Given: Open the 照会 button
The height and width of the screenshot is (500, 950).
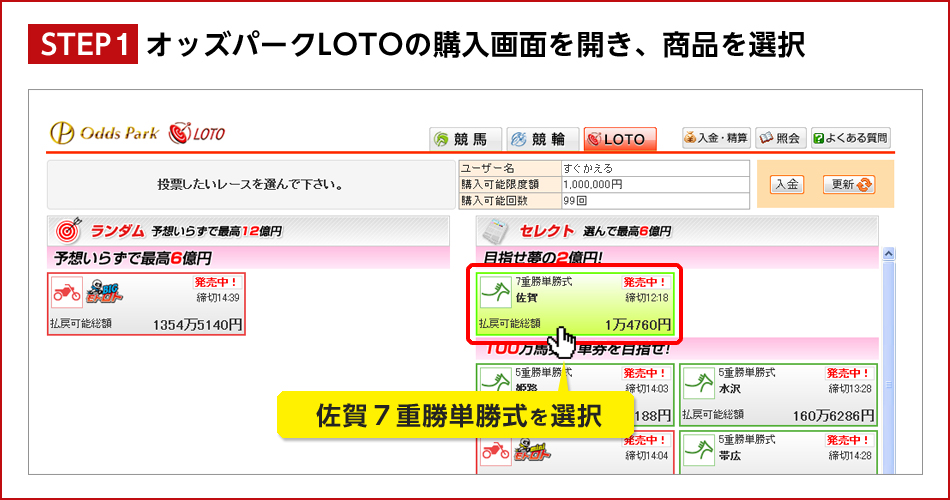Looking at the screenshot, I should (780, 138).
